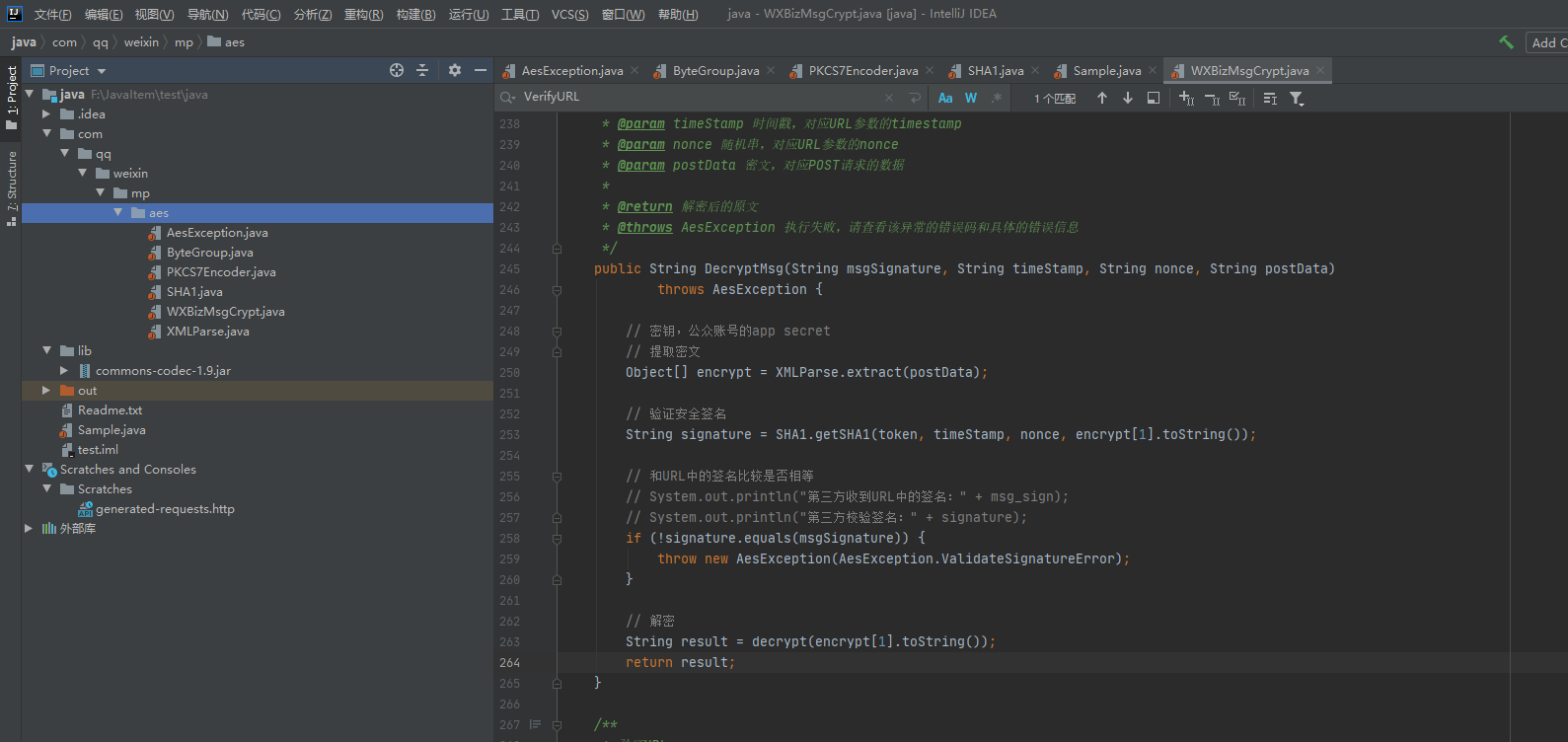
Task: Close the Sample.java tab
Action: coord(1153,70)
